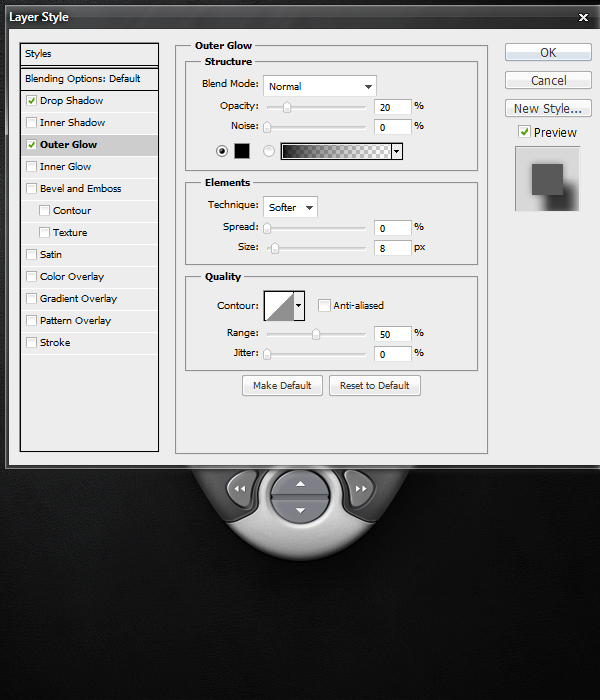Click the Cancel button
This screenshot has height=700, width=600.
pos(548,80)
